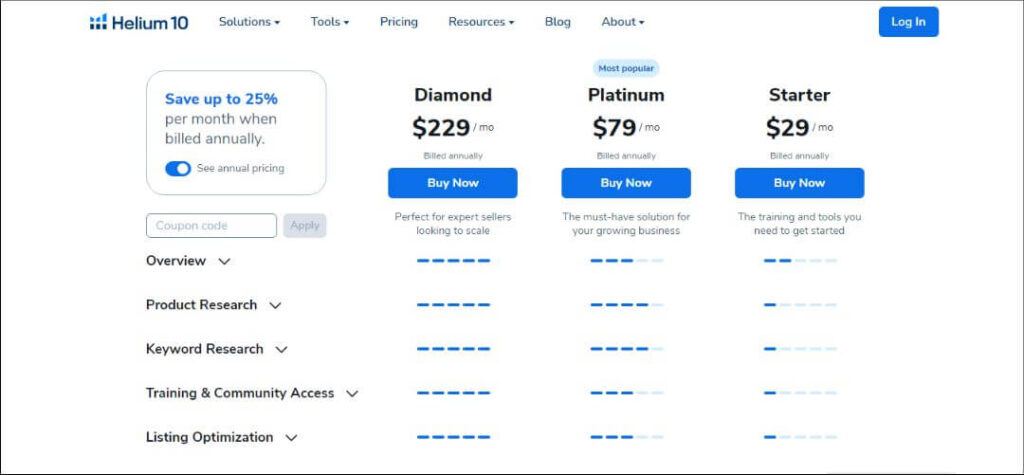The height and width of the screenshot is (475, 1024).
Task: Apply the coupon code
Action: coord(305,225)
